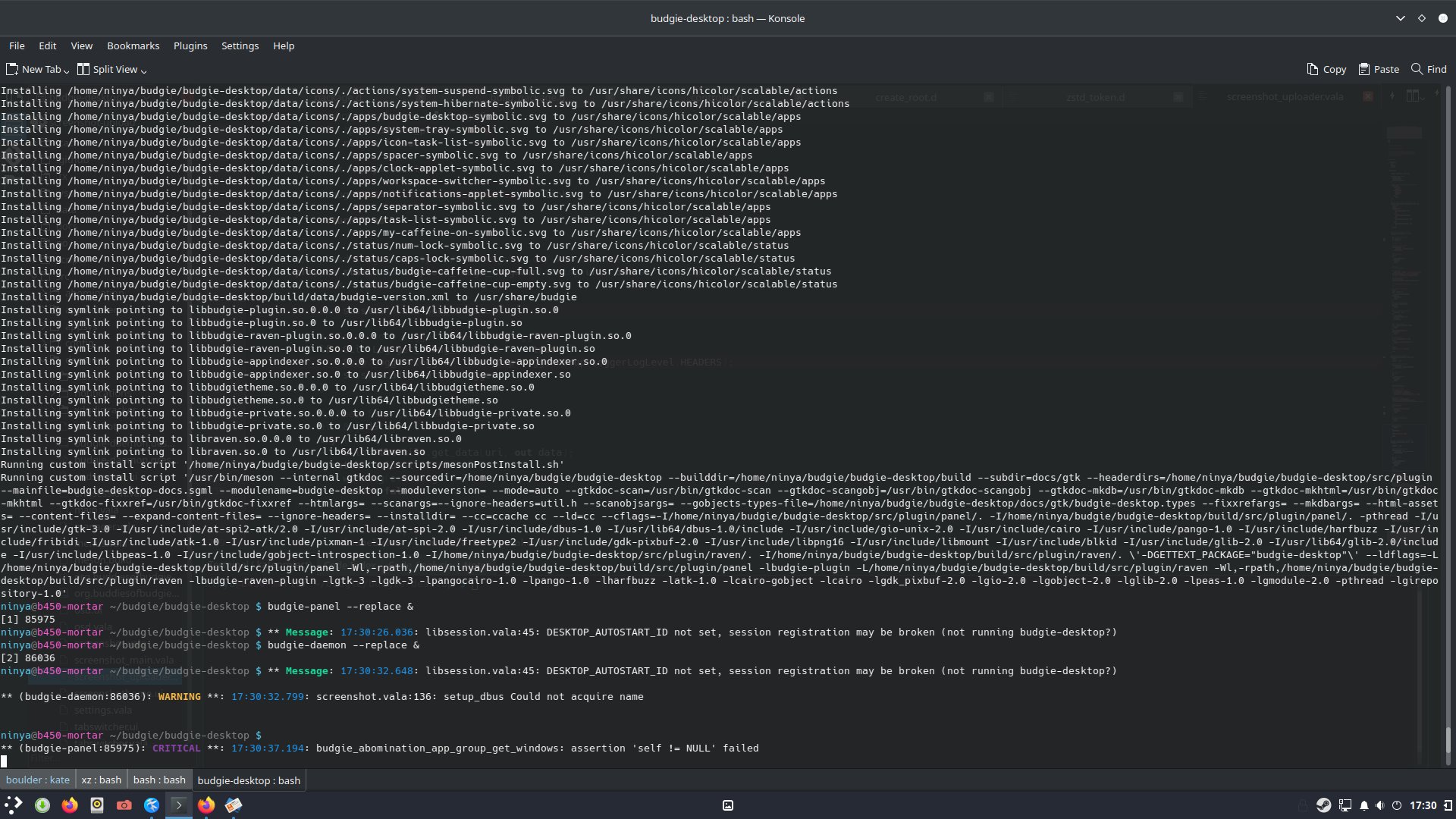The image size is (1456, 819).
Task: Click the center panel image icon
Action: pyautogui.click(x=728, y=805)
